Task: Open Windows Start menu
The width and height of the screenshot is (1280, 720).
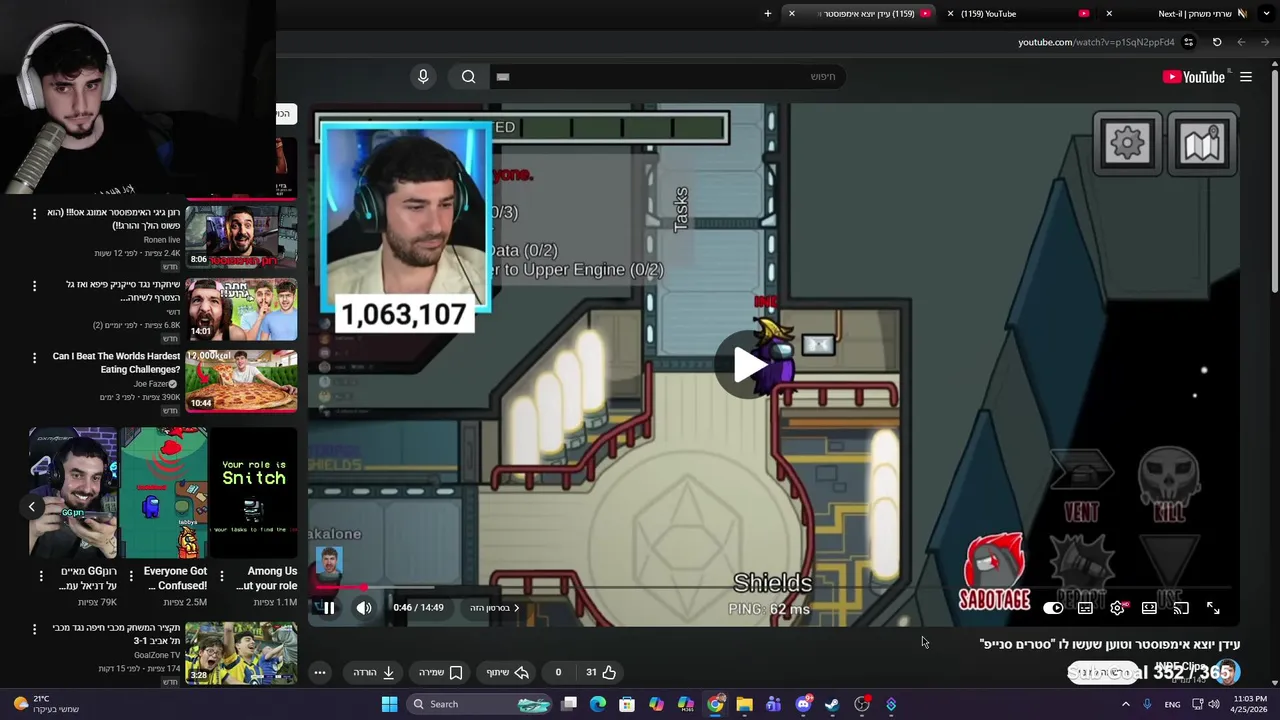Action: pos(389,704)
